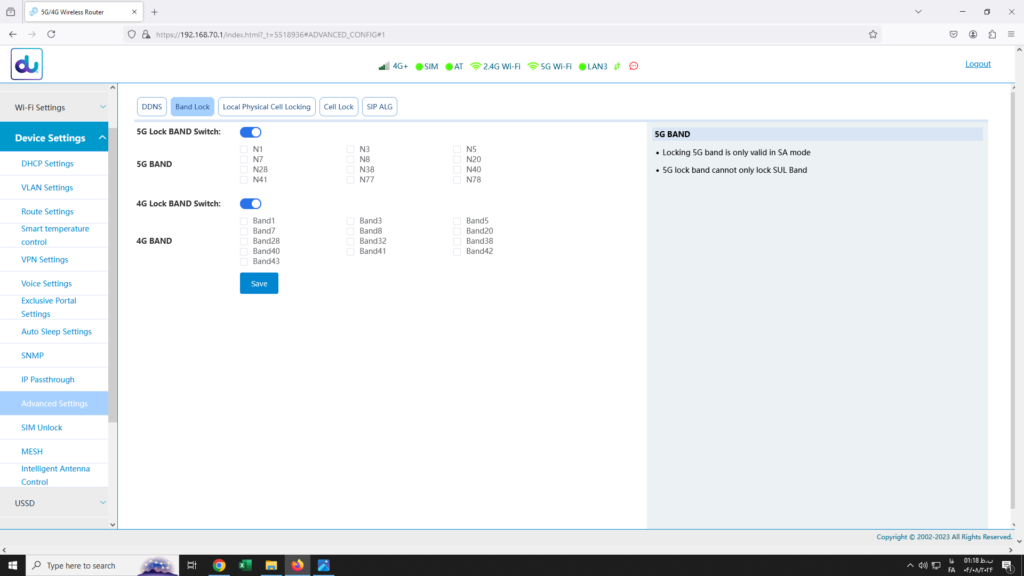Image resolution: width=1024 pixels, height=576 pixels.
Task: Click the 4G+ signal strength icon
Action: point(383,66)
